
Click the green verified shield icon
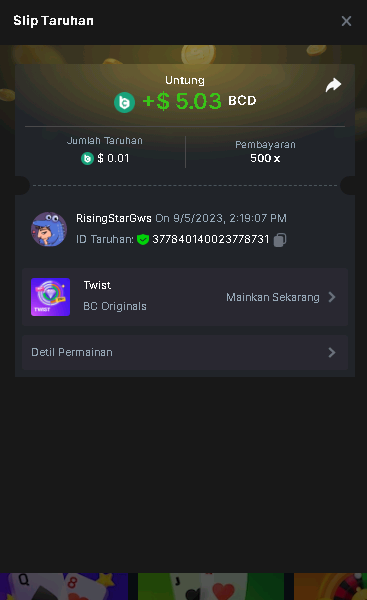143,240
